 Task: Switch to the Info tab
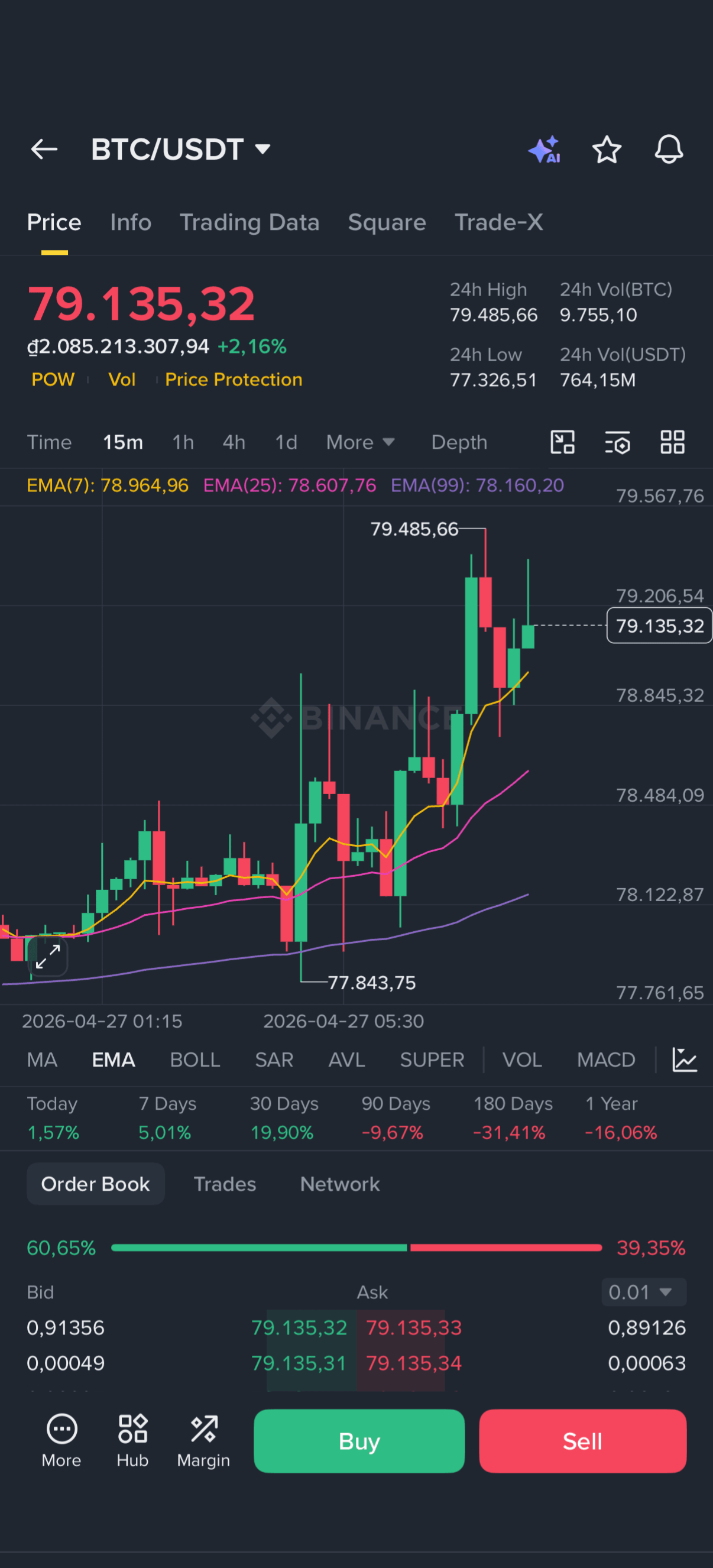(130, 222)
